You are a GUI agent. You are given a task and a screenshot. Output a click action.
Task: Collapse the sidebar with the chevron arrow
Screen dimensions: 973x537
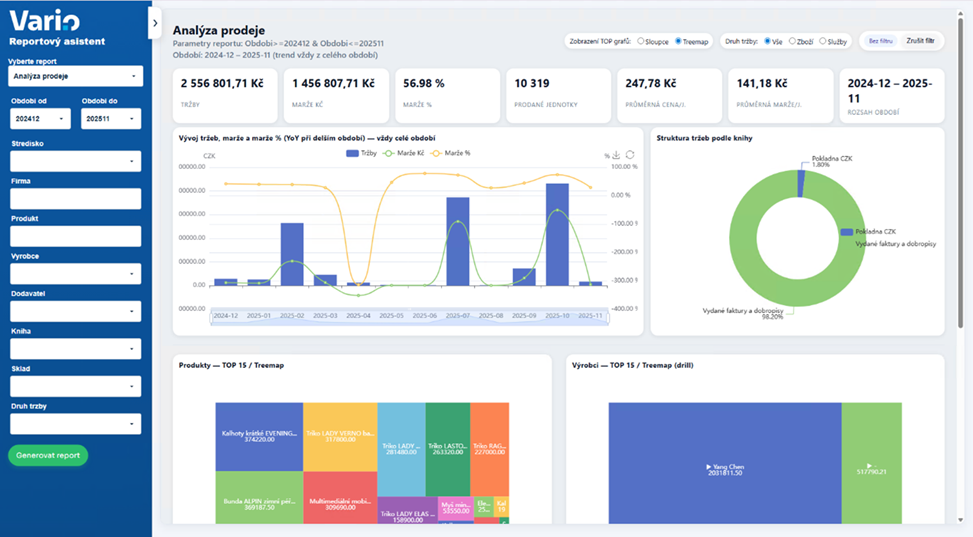[x=154, y=23]
